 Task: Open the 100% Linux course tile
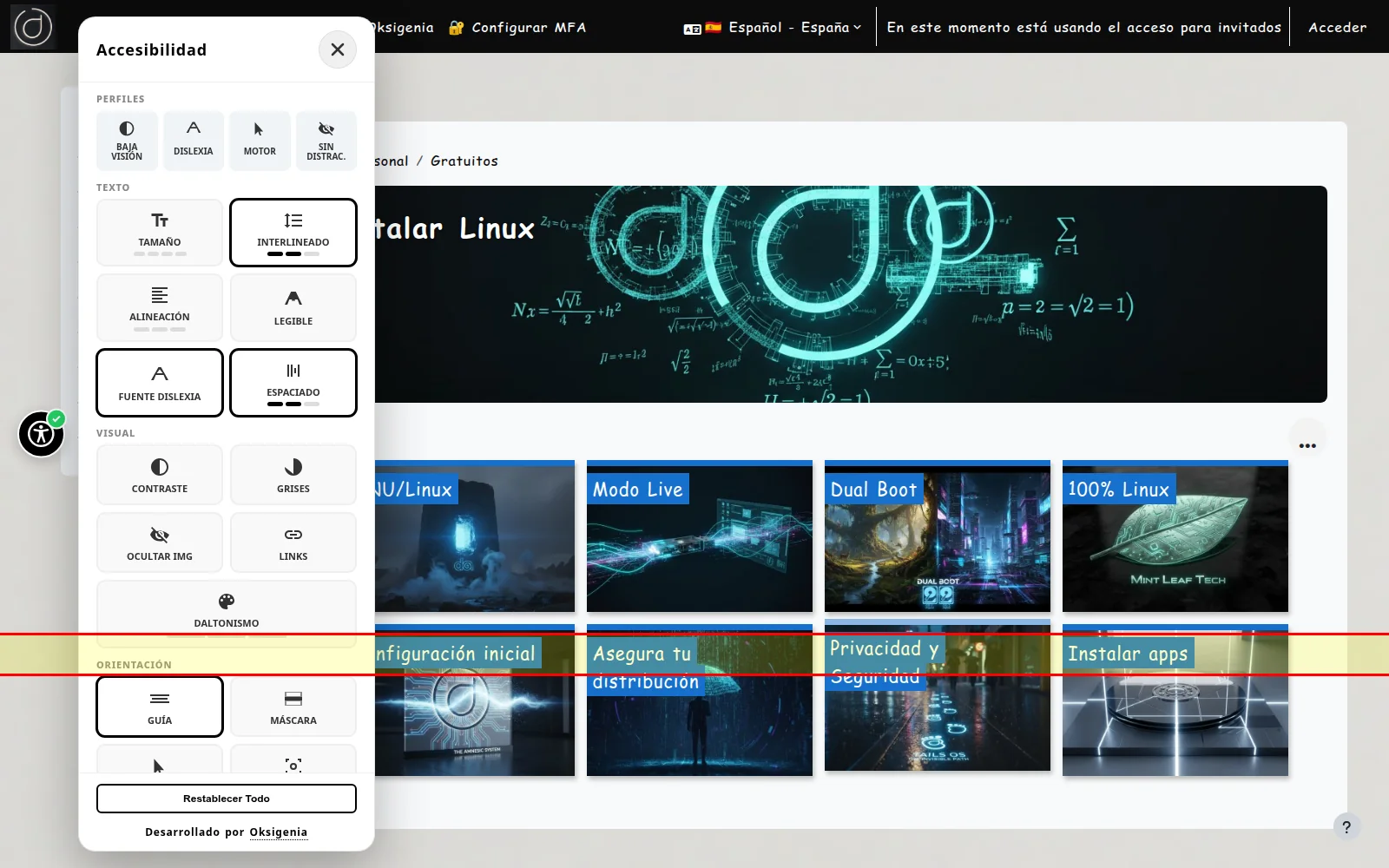pyautogui.click(x=1175, y=536)
